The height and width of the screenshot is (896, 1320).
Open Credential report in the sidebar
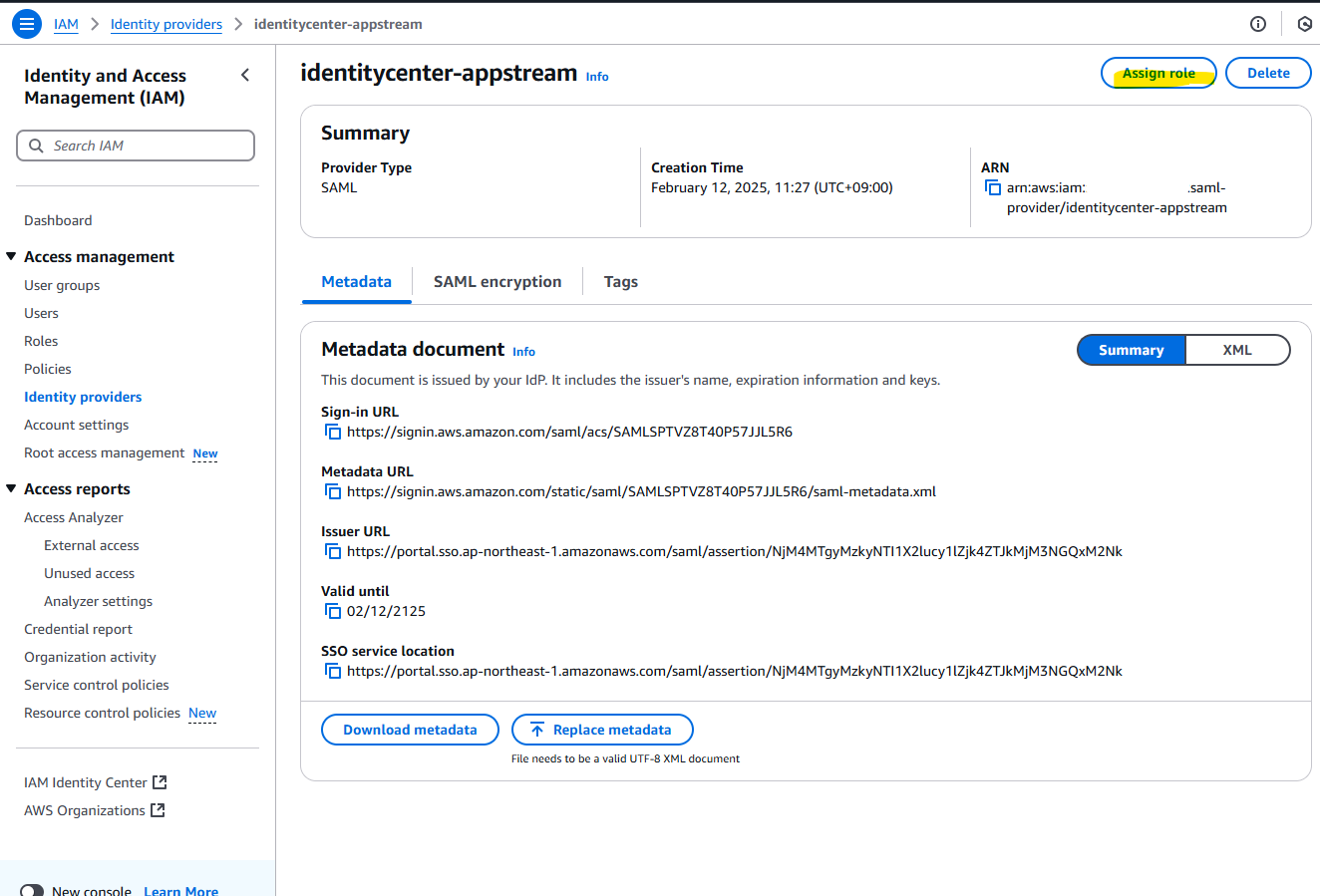(78, 629)
